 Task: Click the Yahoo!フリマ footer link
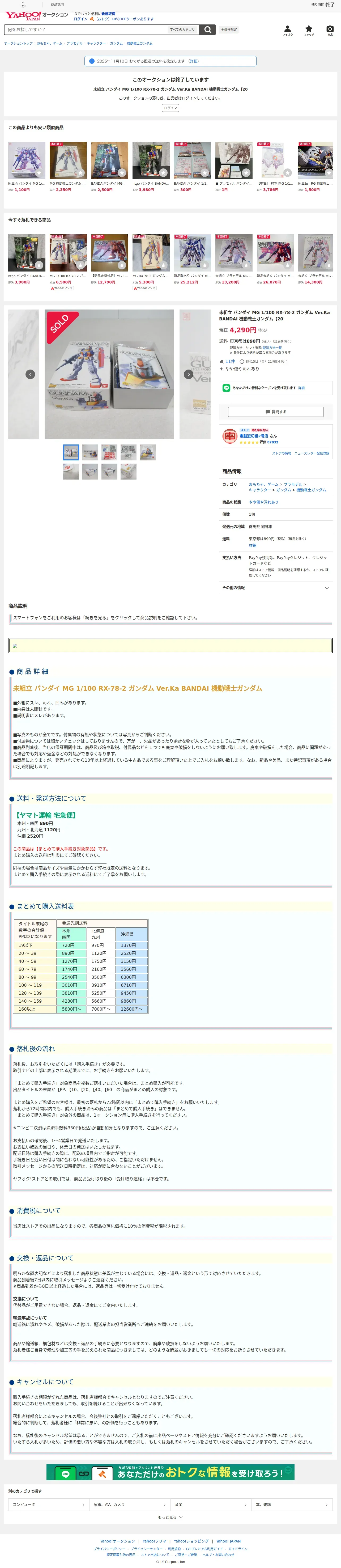tap(154, 1541)
